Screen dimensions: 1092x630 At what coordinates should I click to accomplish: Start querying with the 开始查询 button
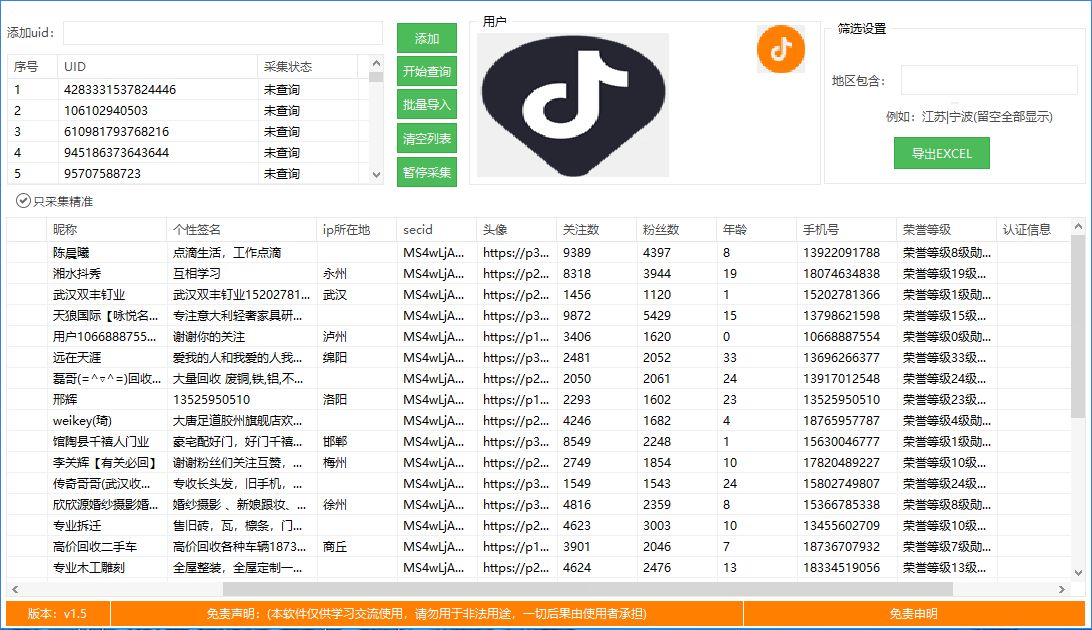coord(427,72)
